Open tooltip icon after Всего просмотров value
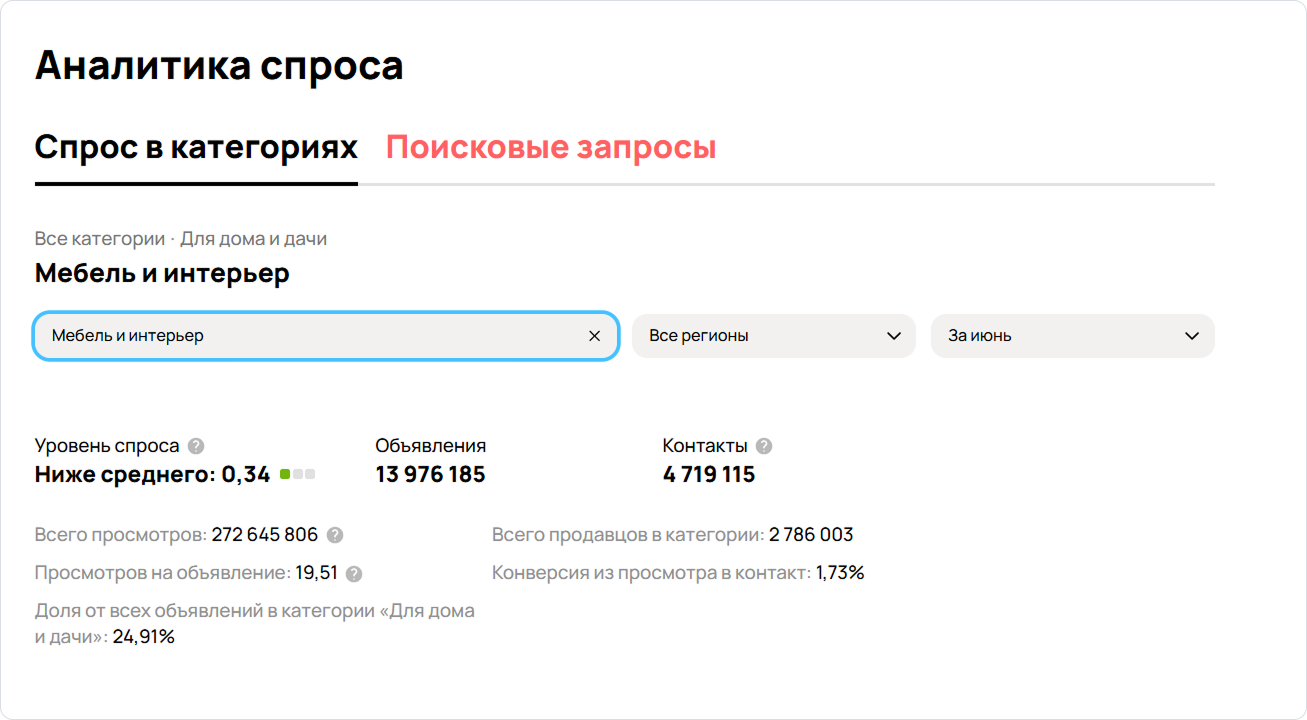The width and height of the screenshot is (1307, 720). 335,535
